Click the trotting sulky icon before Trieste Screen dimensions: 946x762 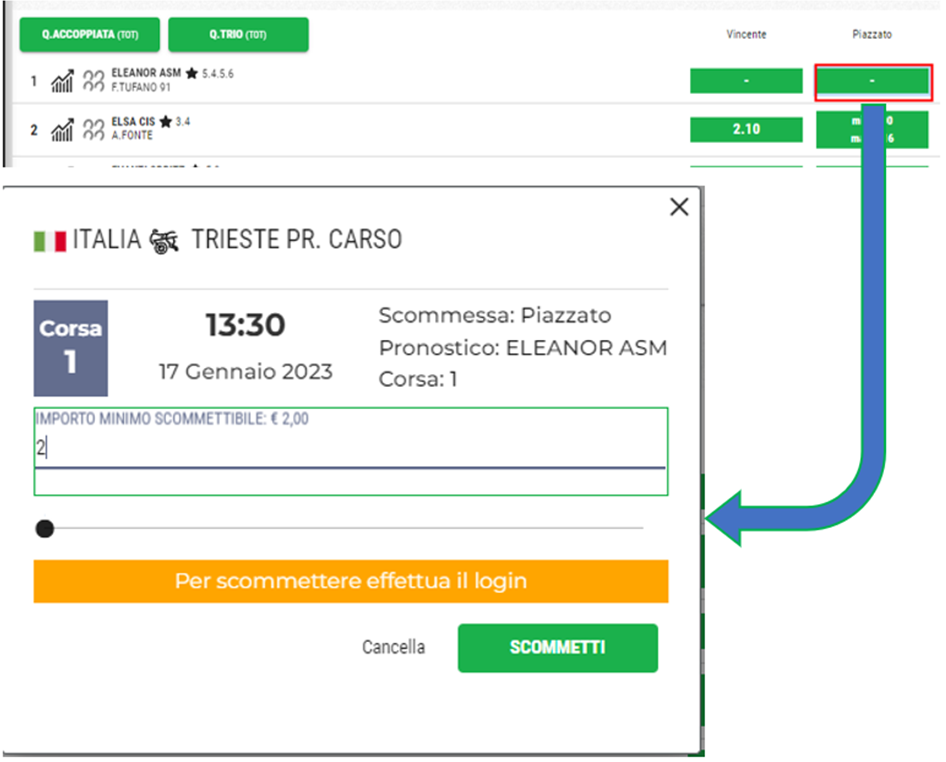[163, 241]
